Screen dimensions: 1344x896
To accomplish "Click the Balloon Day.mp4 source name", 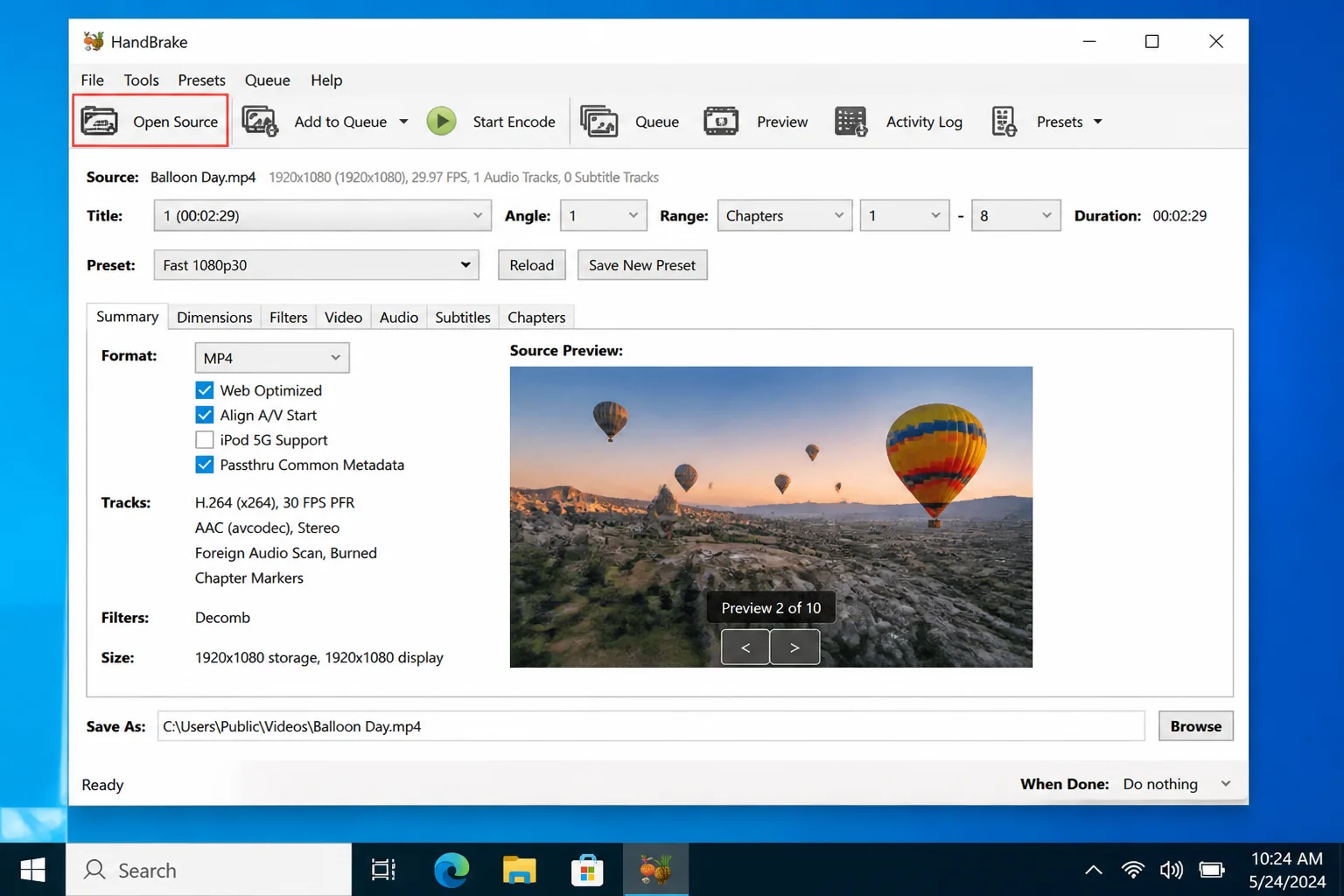I will pos(203,177).
